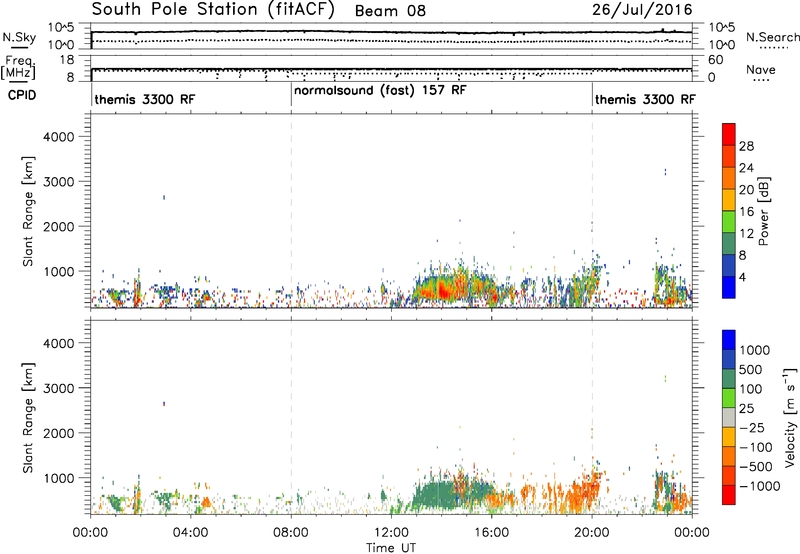Click the '1000' velocity colorbar tick

click(755, 350)
